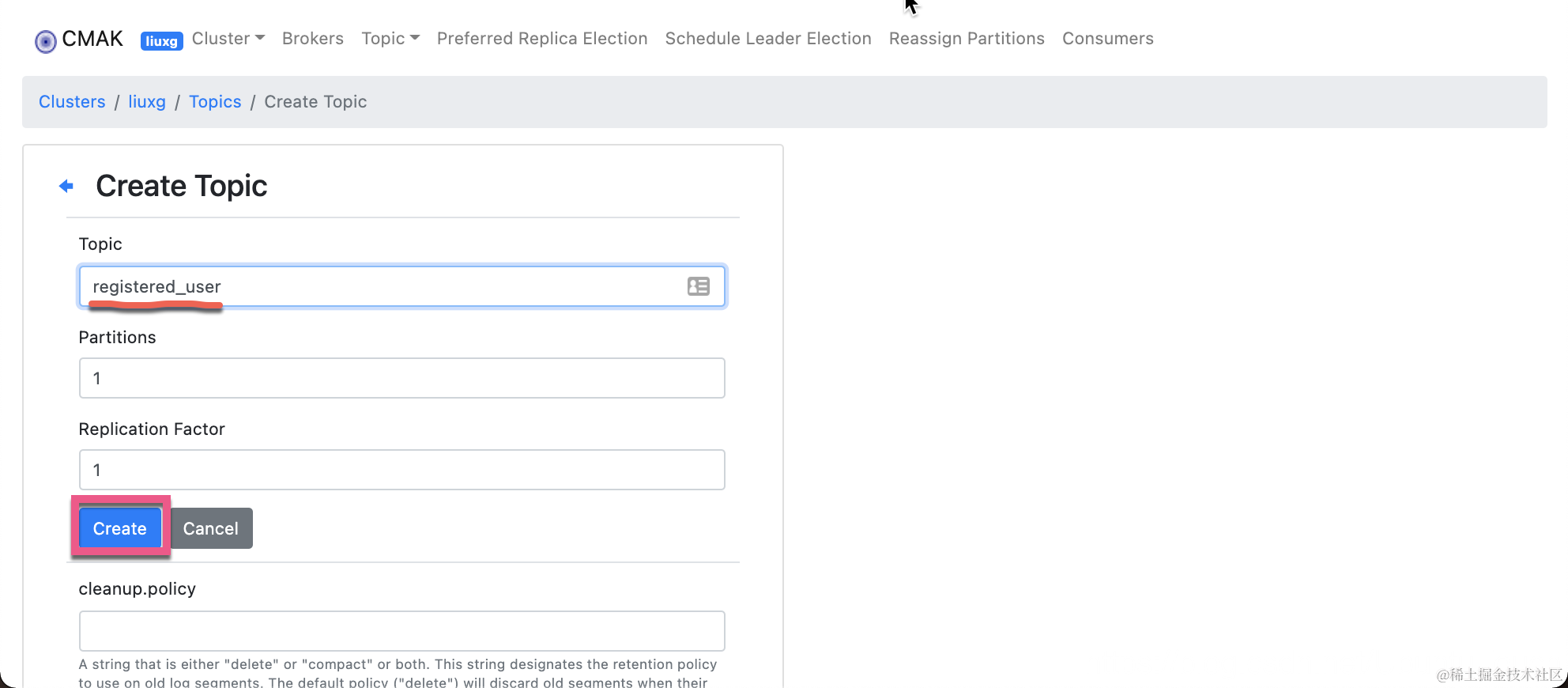This screenshot has height=688, width=1568.
Task: Go to Topics breadcrumb link
Action: [x=215, y=102]
